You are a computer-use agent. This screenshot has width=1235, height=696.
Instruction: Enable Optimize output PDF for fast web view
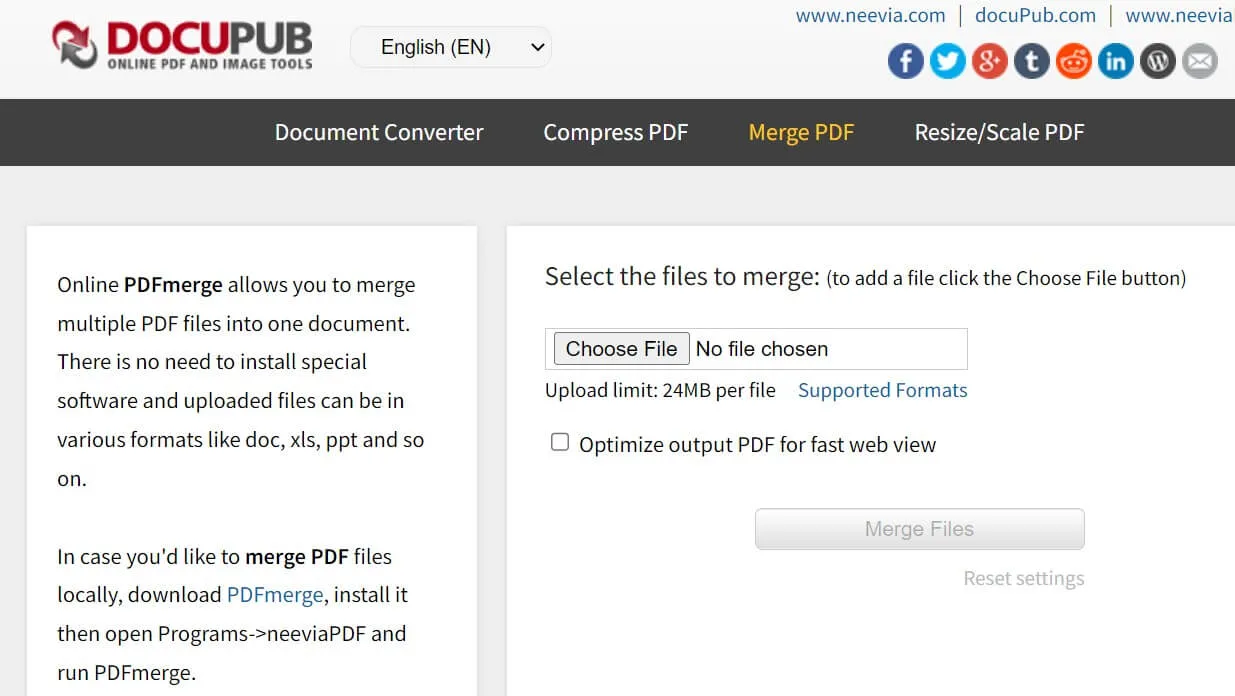pos(560,441)
